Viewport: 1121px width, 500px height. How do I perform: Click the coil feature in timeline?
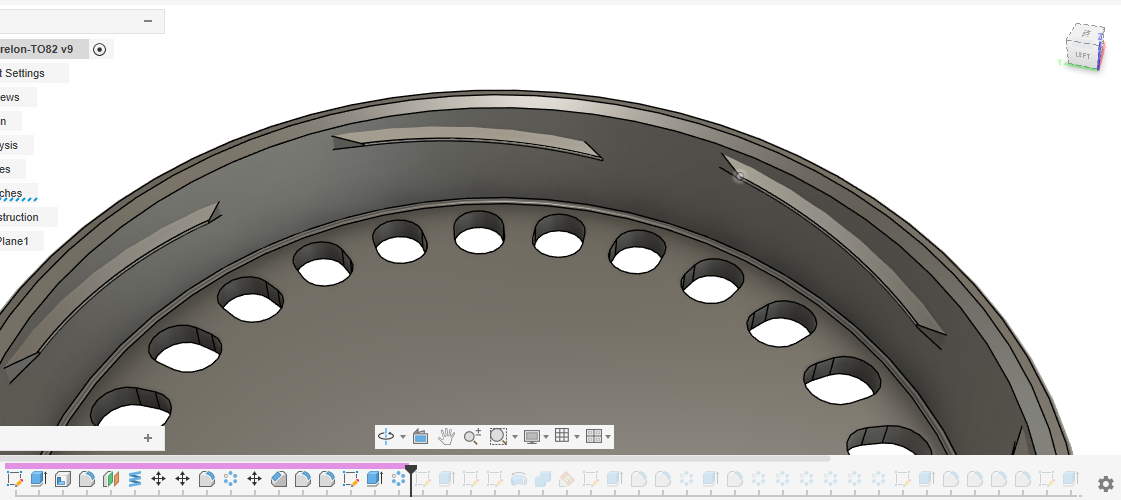135,479
